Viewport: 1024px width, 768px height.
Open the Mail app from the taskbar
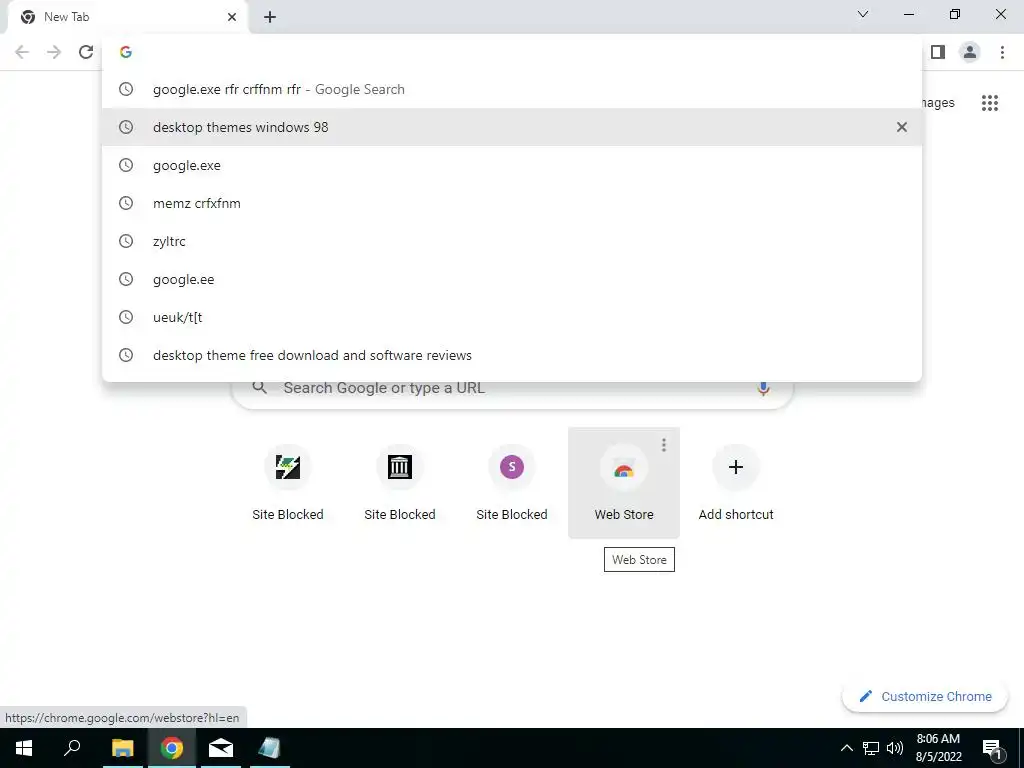pos(221,748)
